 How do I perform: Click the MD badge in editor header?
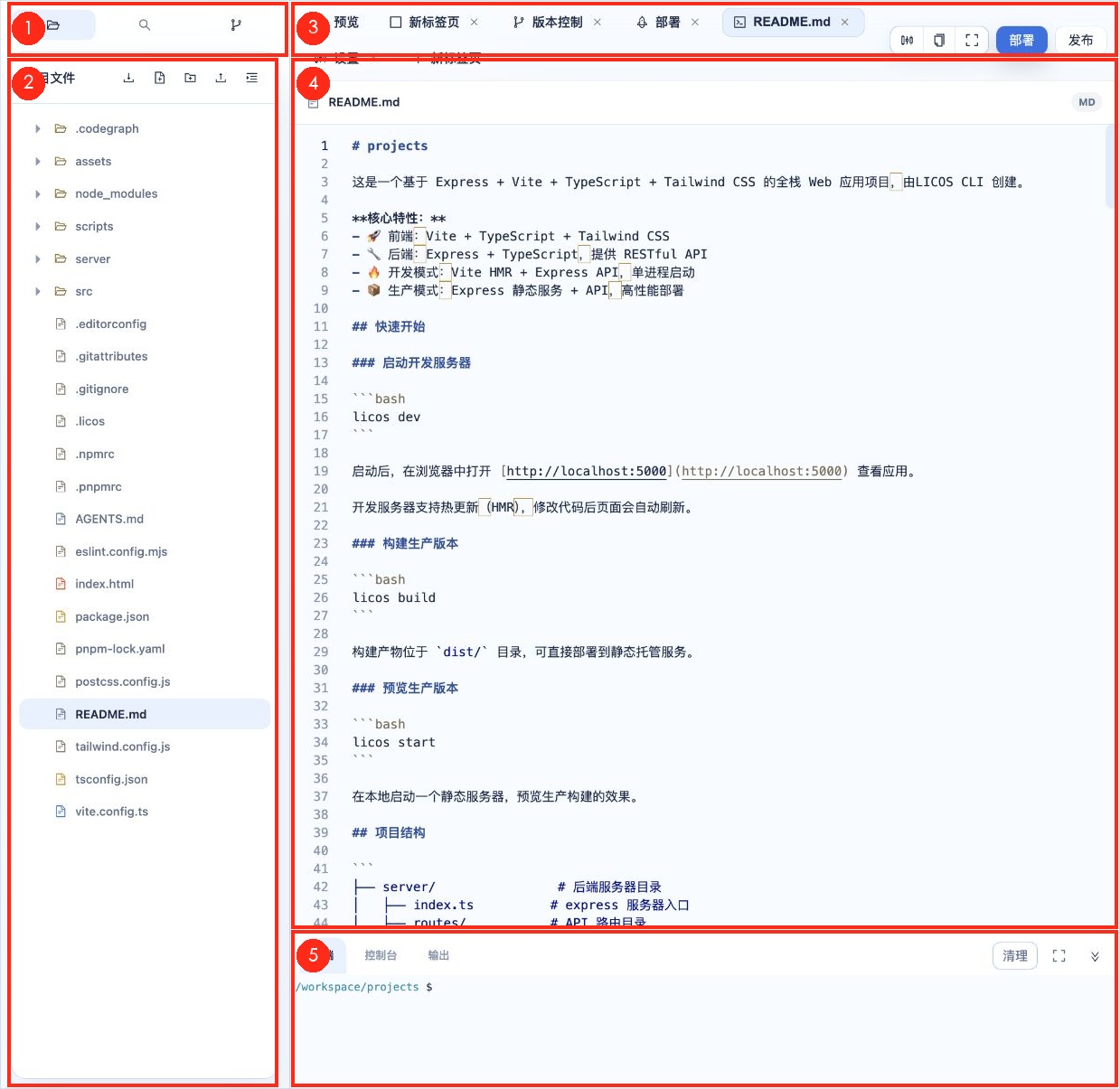click(x=1087, y=102)
